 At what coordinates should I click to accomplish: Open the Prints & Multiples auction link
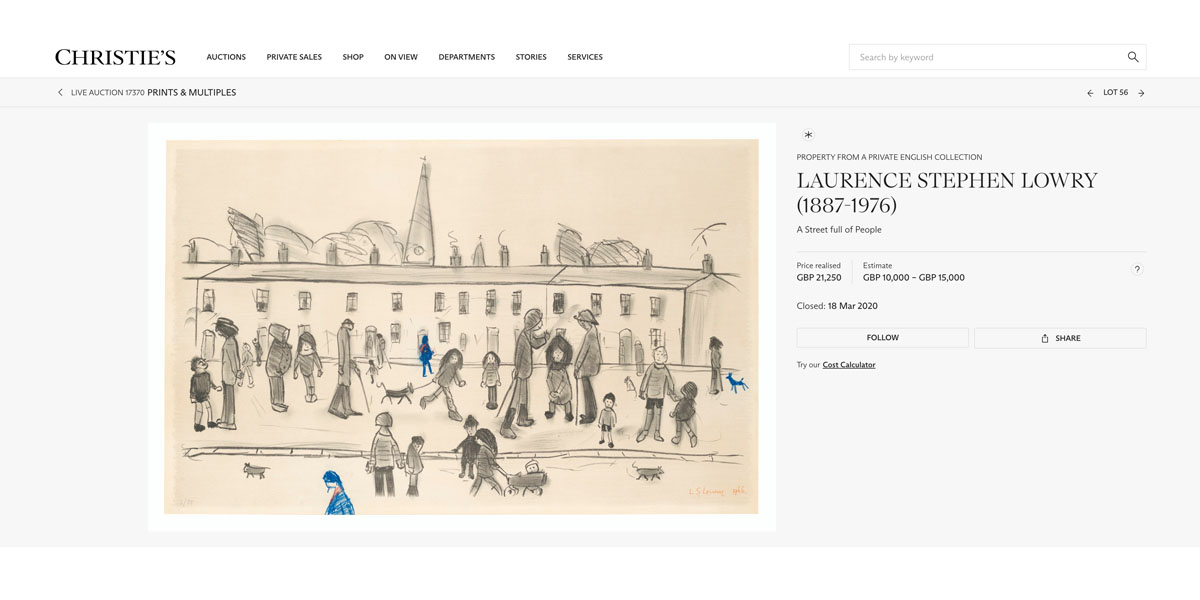(x=192, y=93)
